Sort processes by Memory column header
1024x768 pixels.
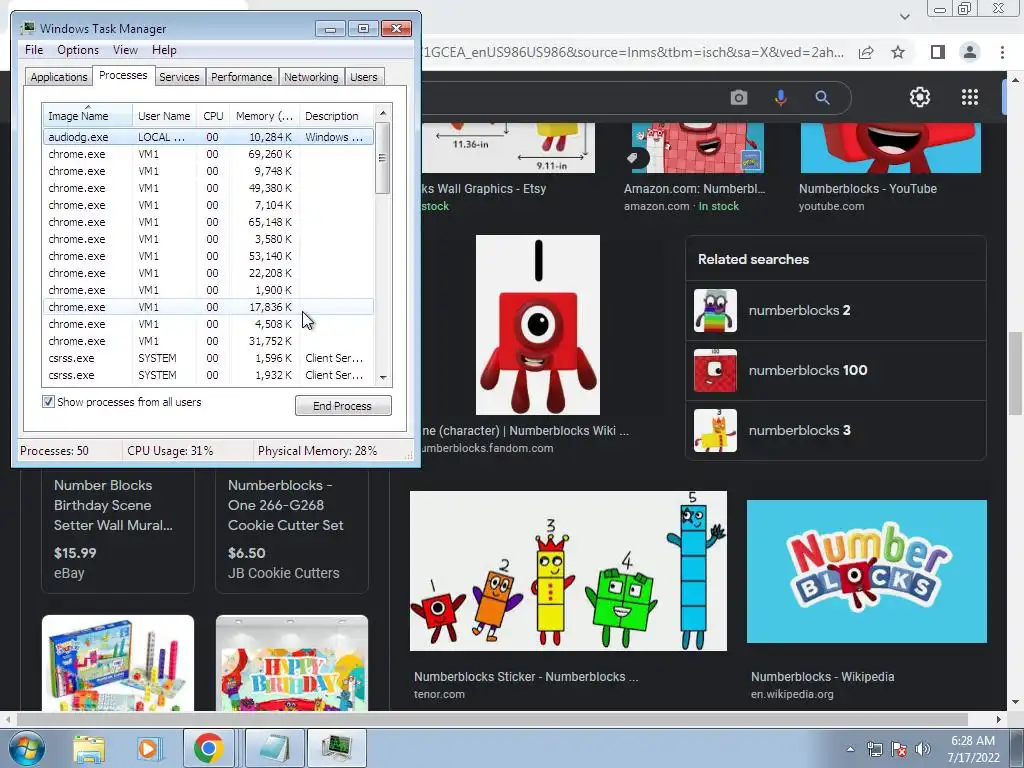264,116
